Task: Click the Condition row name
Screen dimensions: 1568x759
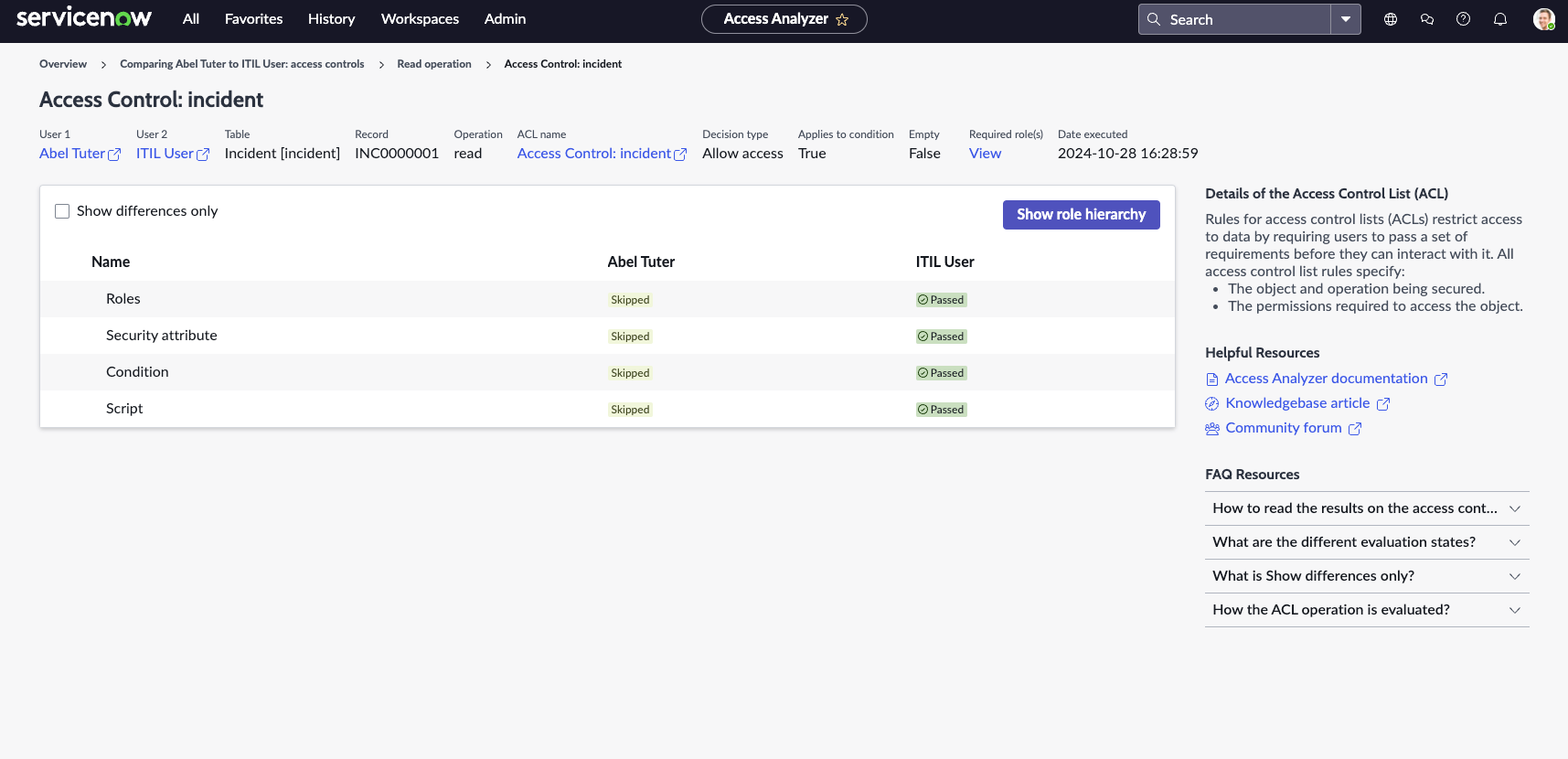Action: coord(137,372)
